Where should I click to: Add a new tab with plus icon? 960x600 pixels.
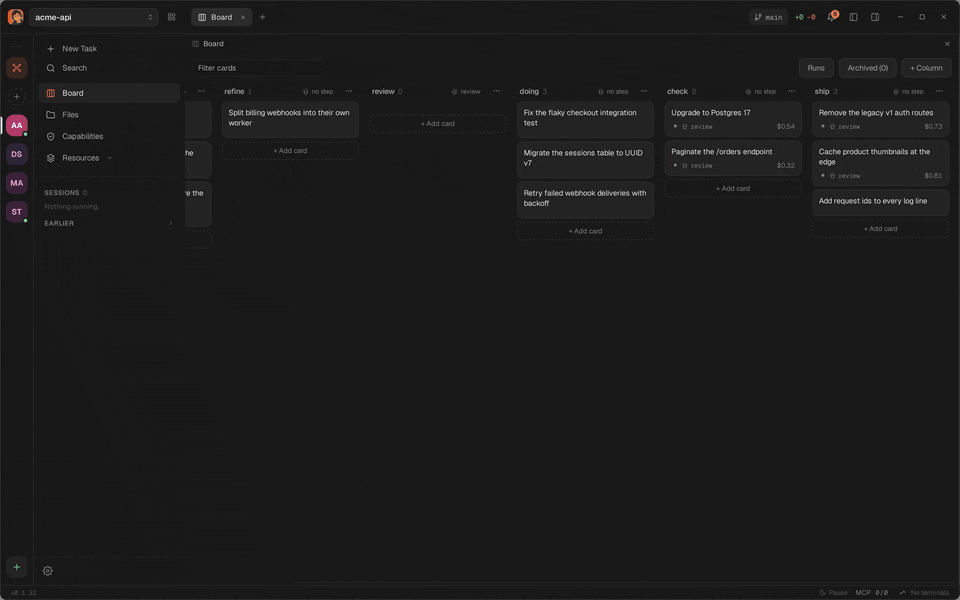click(262, 17)
